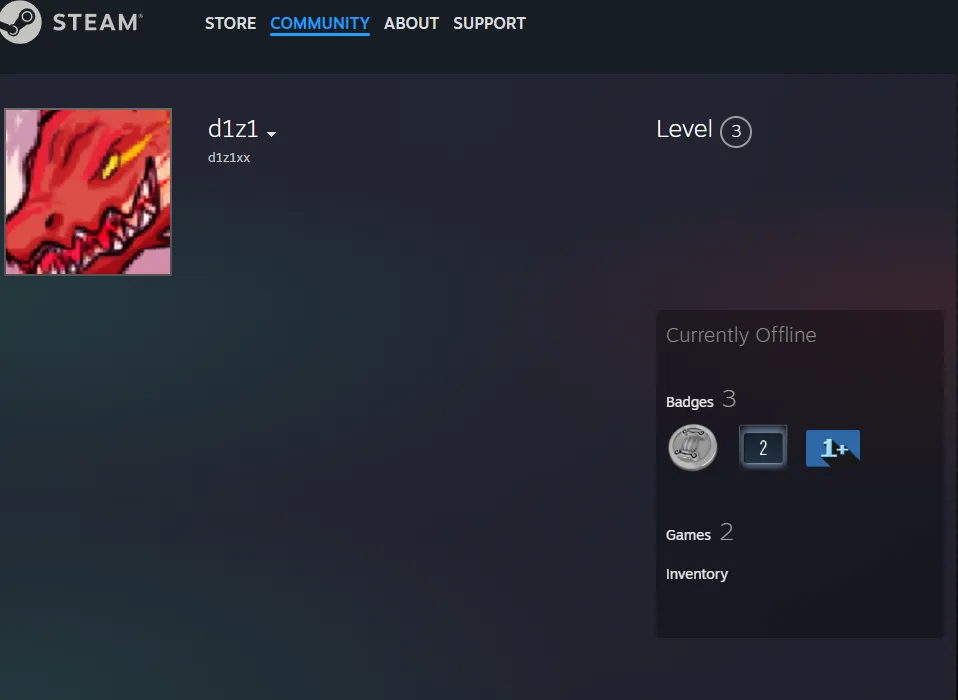Open the blue 1+ game collector badge
This screenshot has height=700, width=958.
click(x=833, y=448)
